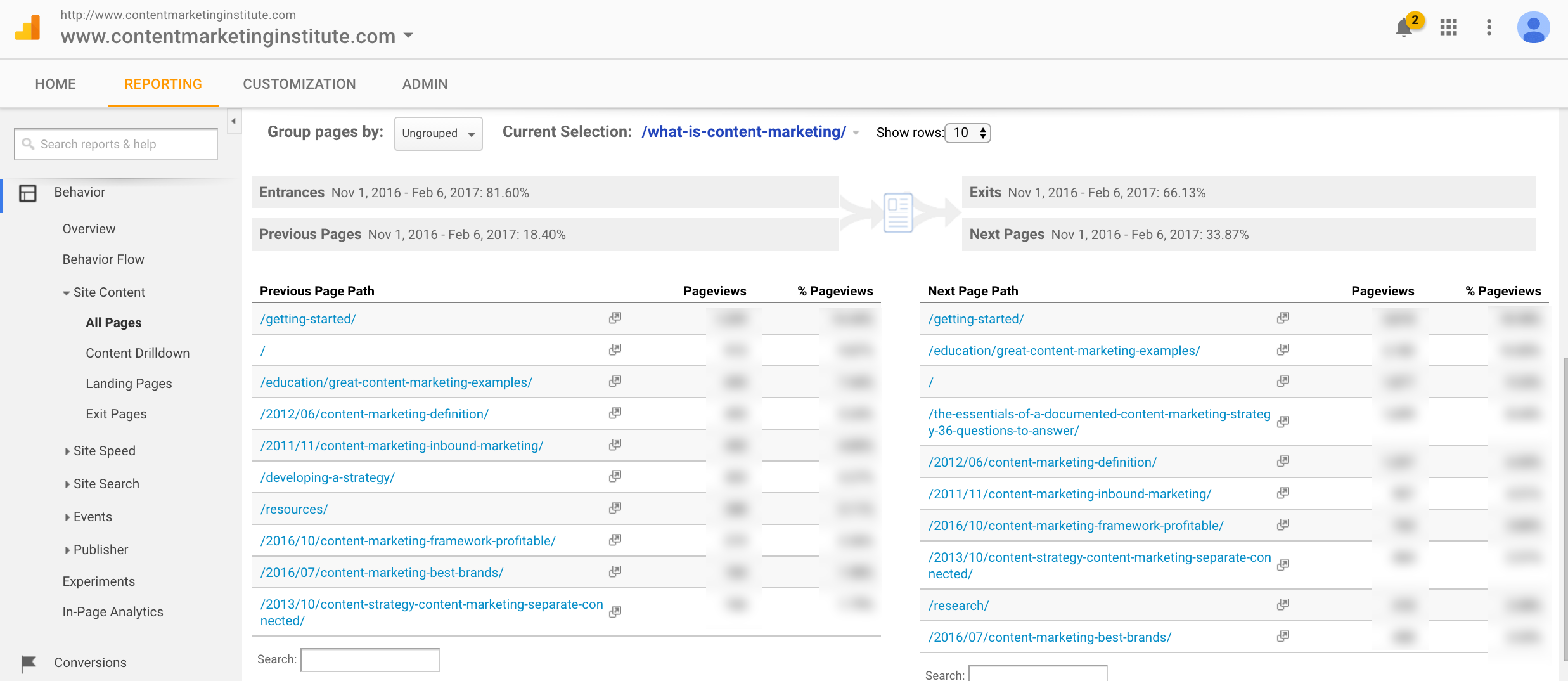The width and height of the screenshot is (1568, 681).
Task: Open /research/ external link icon
Action: [x=1283, y=605]
